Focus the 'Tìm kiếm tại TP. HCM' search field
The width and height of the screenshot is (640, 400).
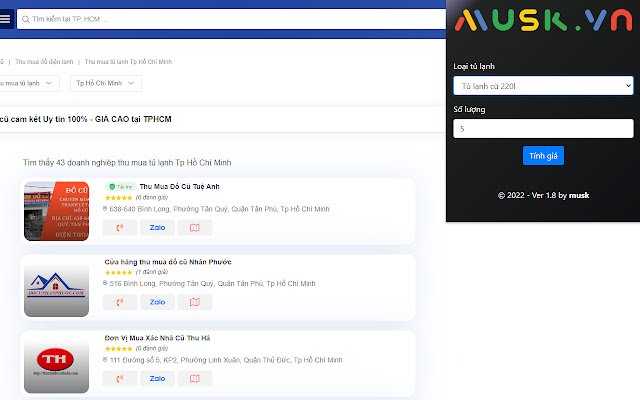click(231, 19)
